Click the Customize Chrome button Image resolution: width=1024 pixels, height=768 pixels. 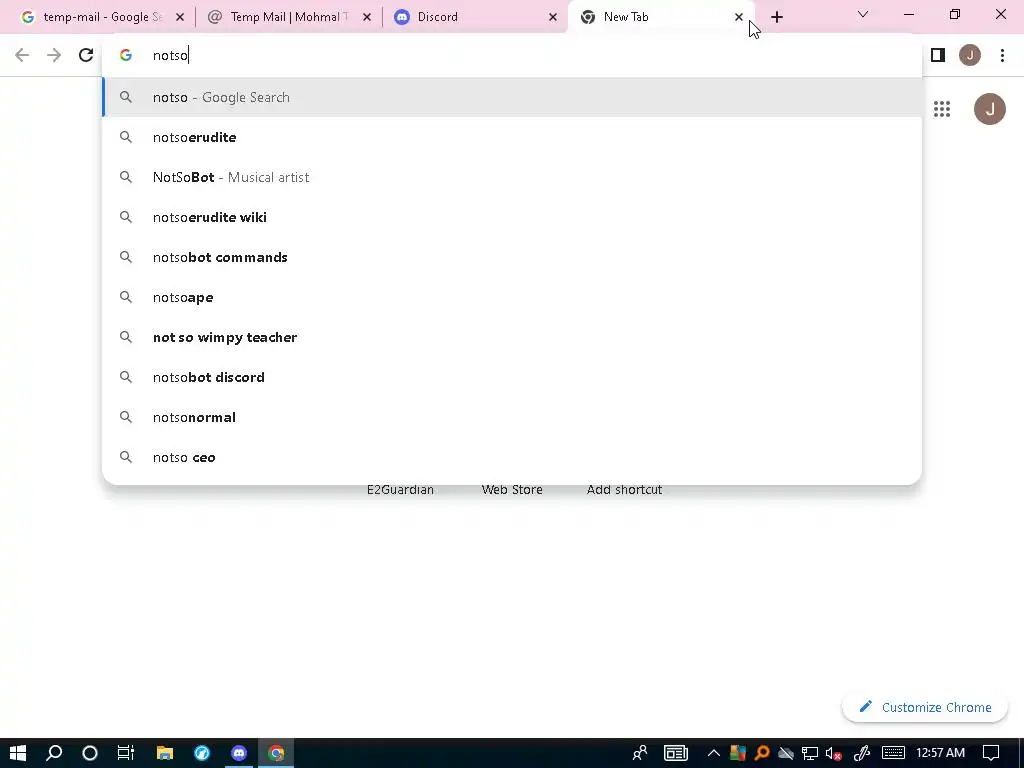click(925, 707)
